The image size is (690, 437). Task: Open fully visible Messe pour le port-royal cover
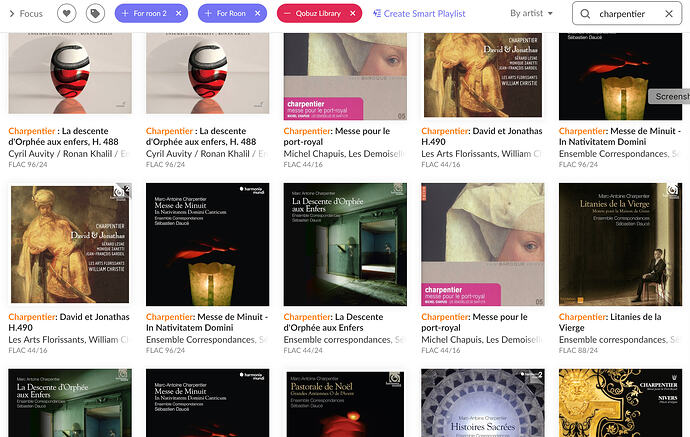coord(483,244)
